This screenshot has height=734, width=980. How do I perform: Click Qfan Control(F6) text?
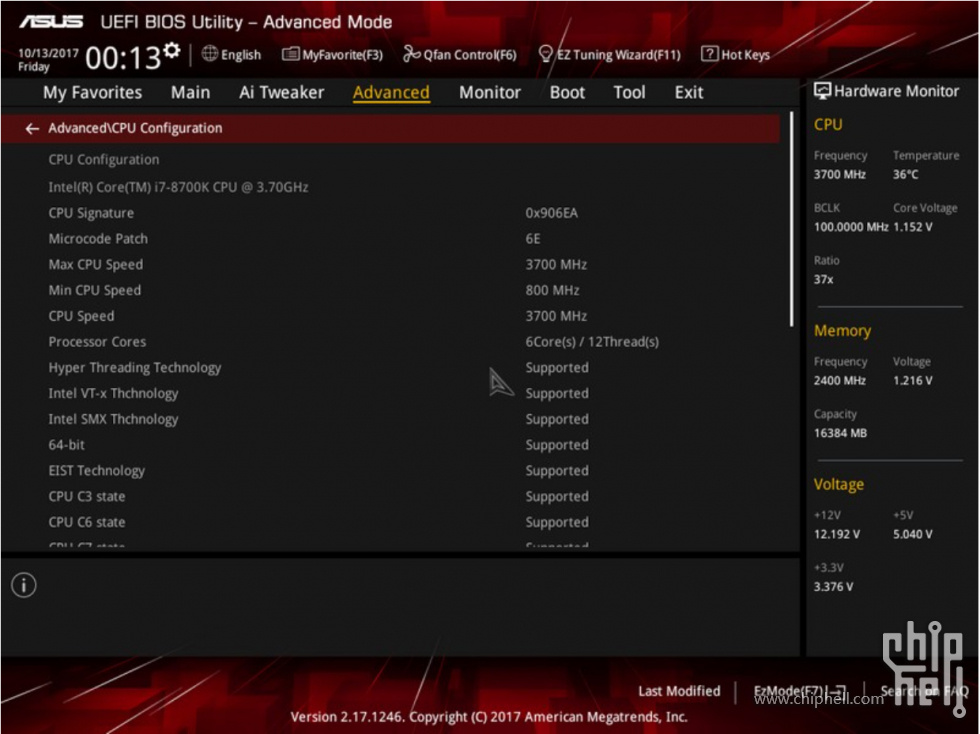[470, 55]
